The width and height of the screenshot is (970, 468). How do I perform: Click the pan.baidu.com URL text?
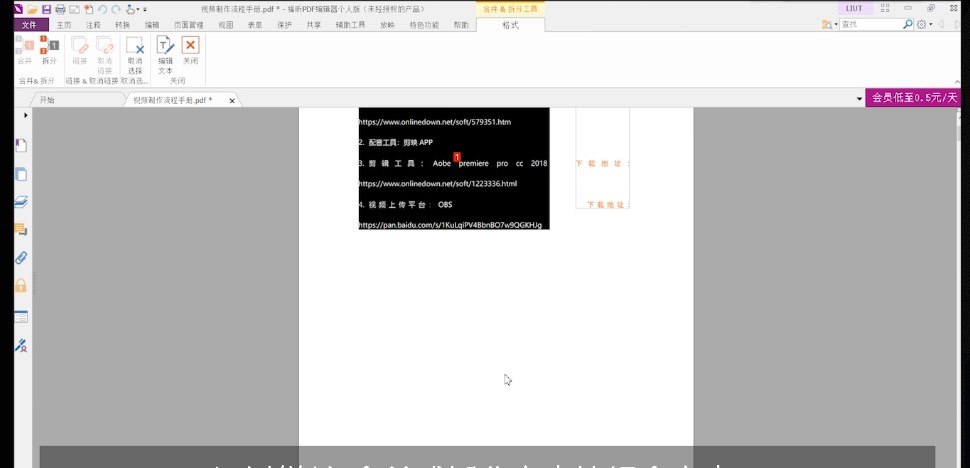click(450, 225)
